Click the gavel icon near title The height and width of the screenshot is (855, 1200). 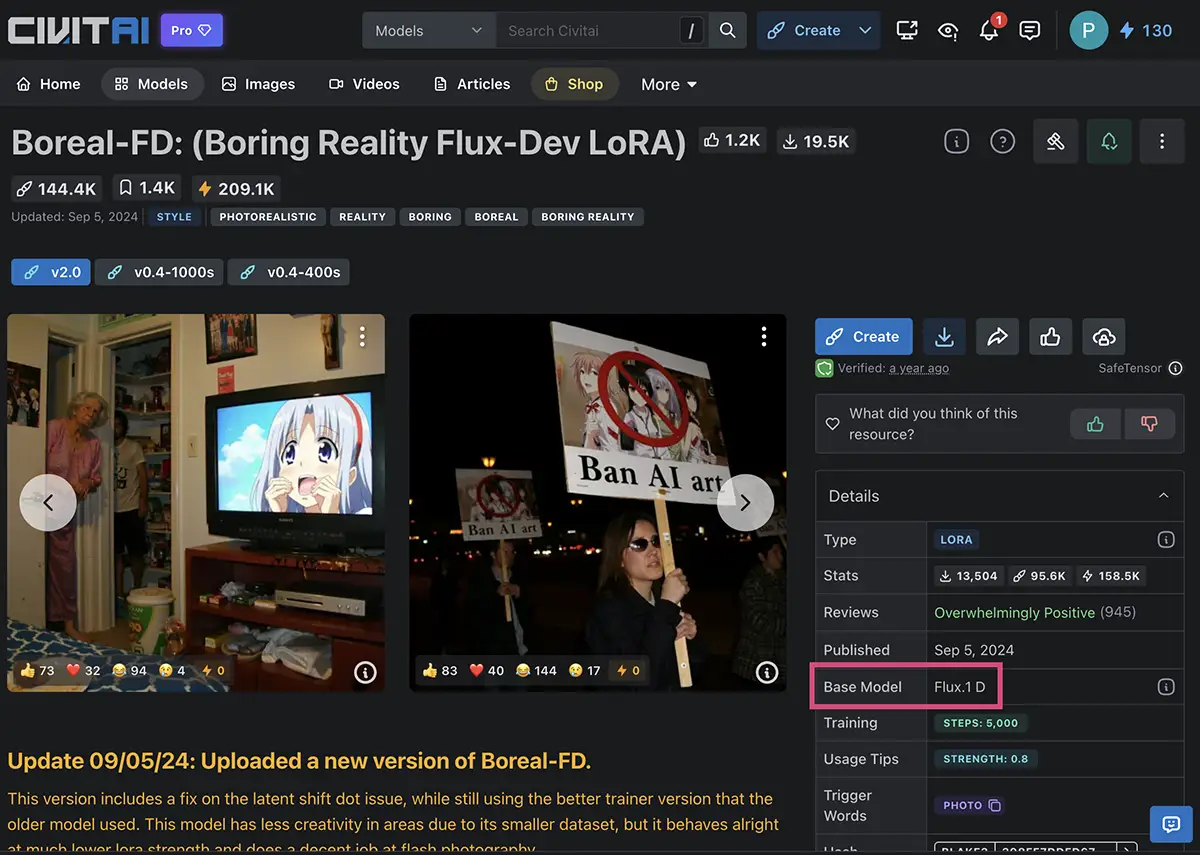1055,142
